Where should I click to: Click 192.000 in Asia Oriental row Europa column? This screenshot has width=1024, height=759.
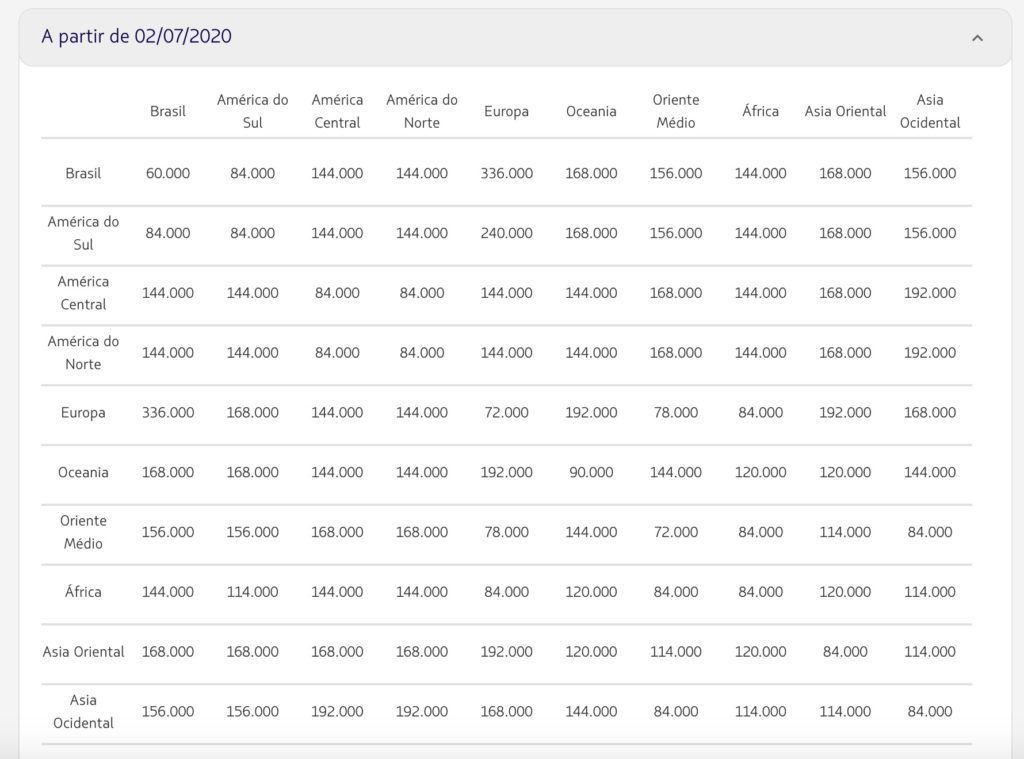tap(506, 651)
